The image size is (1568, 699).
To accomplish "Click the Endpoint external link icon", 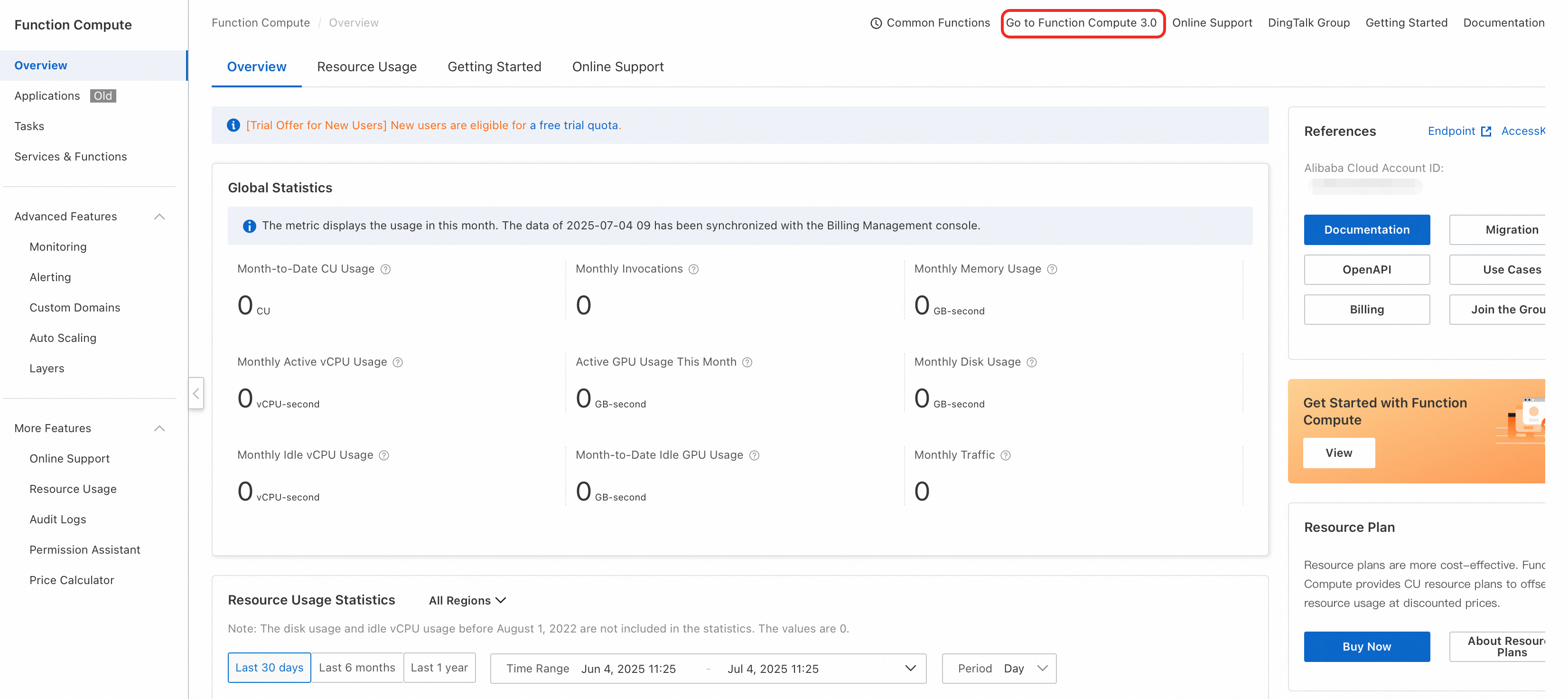I will tap(1486, 132).
